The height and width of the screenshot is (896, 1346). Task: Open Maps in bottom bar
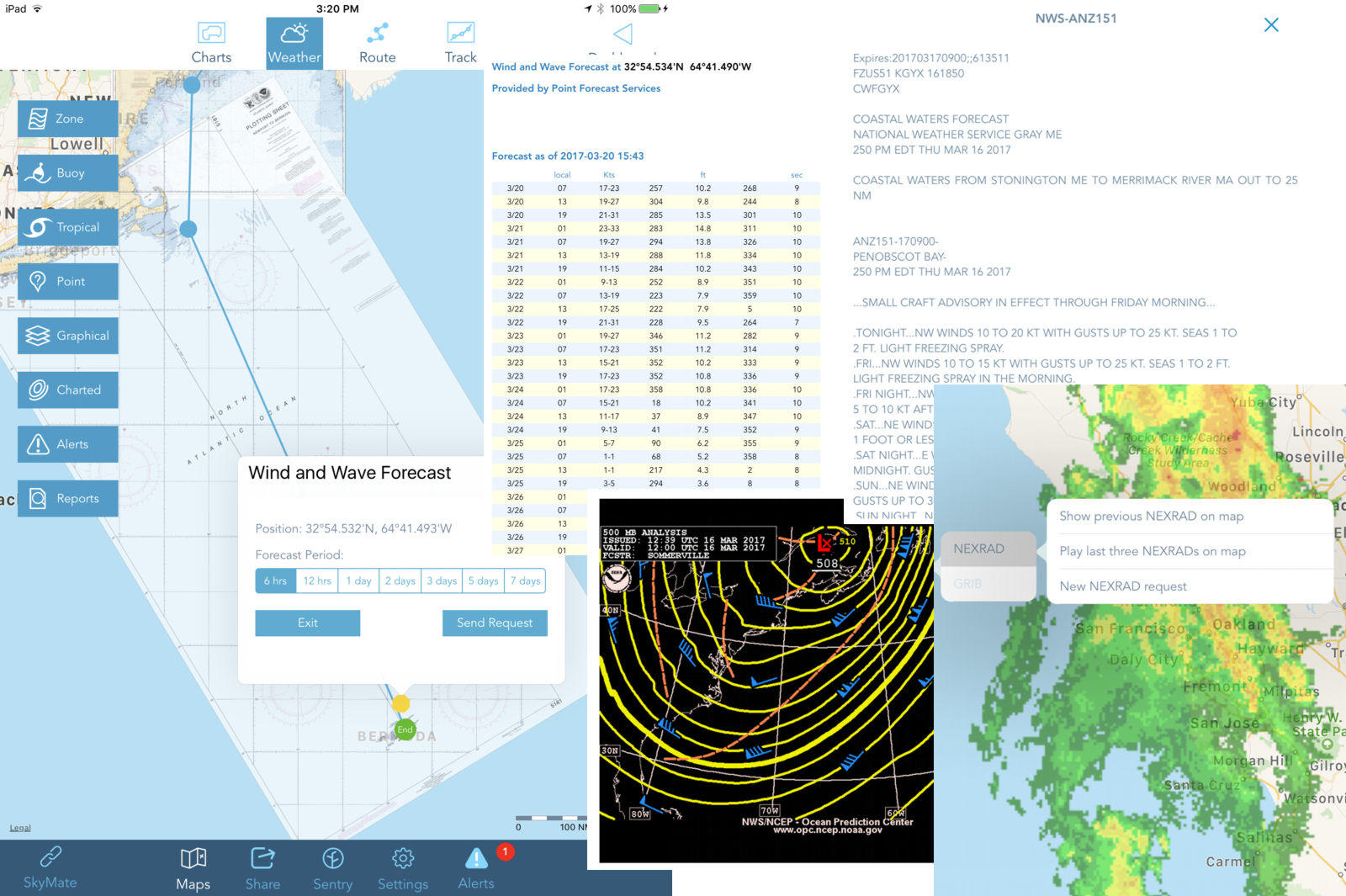point(193,868)
